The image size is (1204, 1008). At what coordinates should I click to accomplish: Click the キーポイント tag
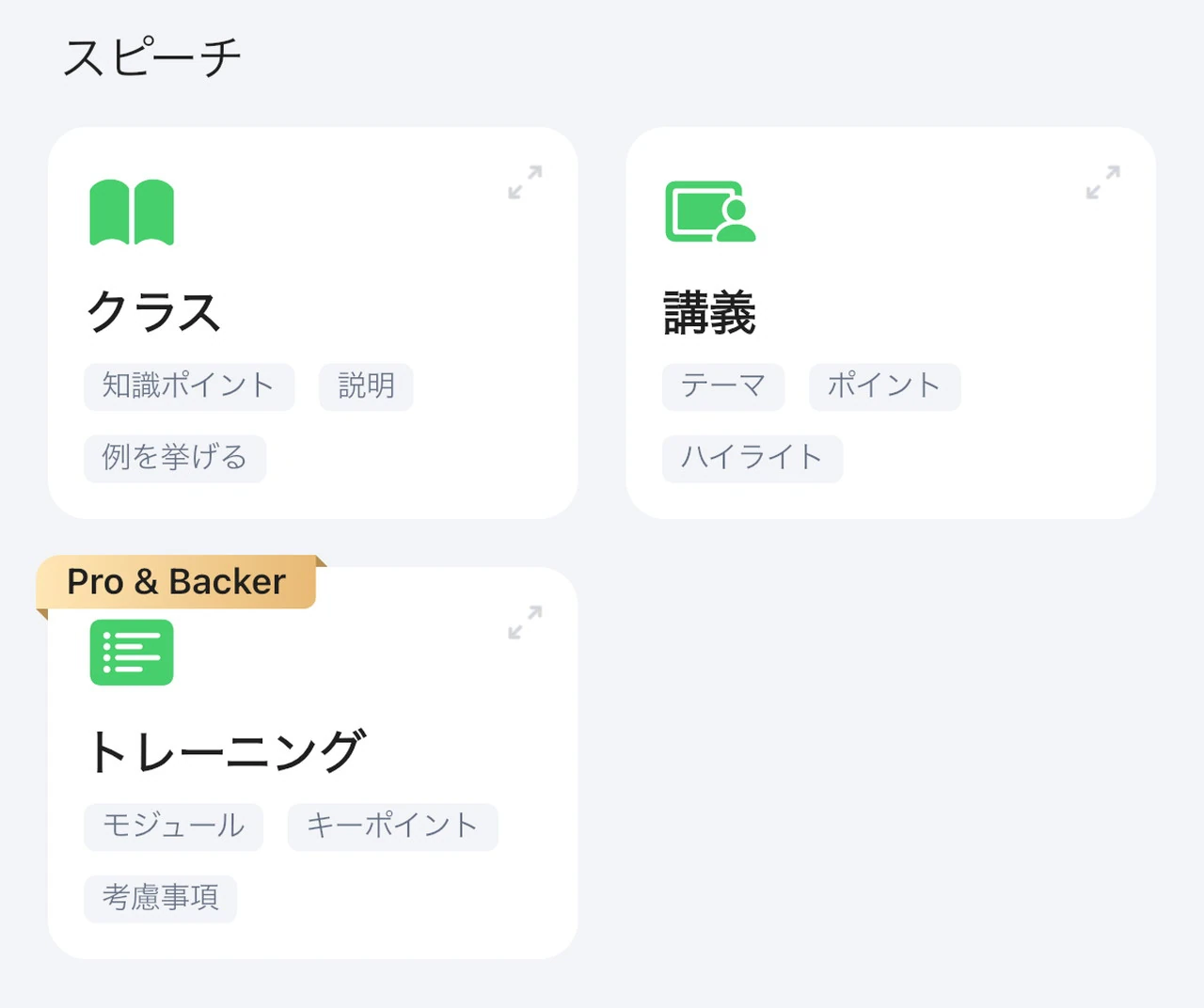pos(392,827)
